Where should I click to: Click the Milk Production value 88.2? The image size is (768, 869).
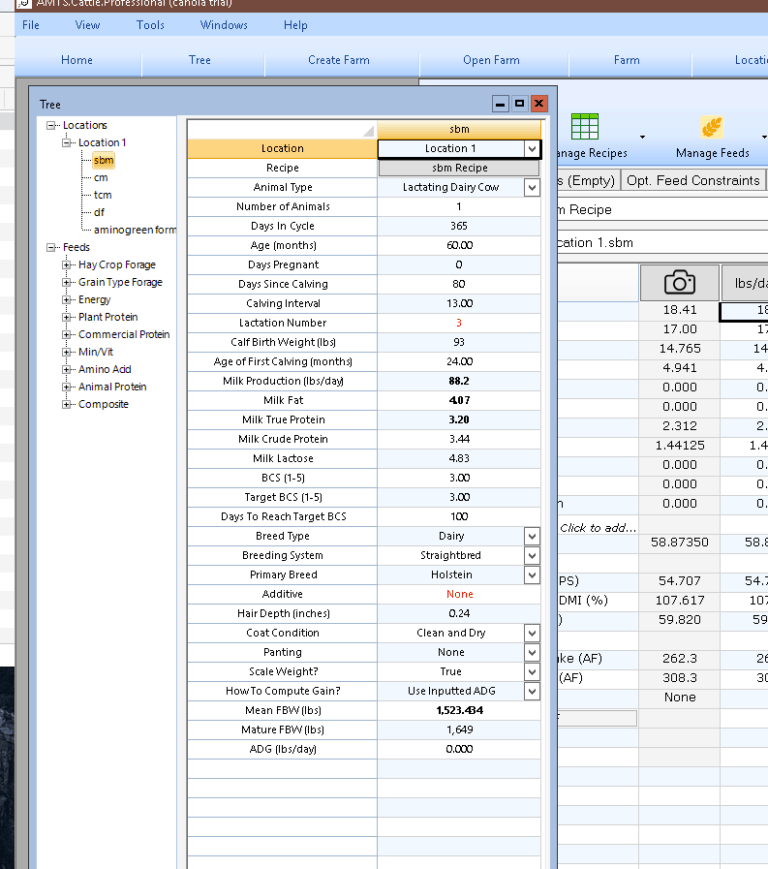pyautogui.click(x=459, y=381)
